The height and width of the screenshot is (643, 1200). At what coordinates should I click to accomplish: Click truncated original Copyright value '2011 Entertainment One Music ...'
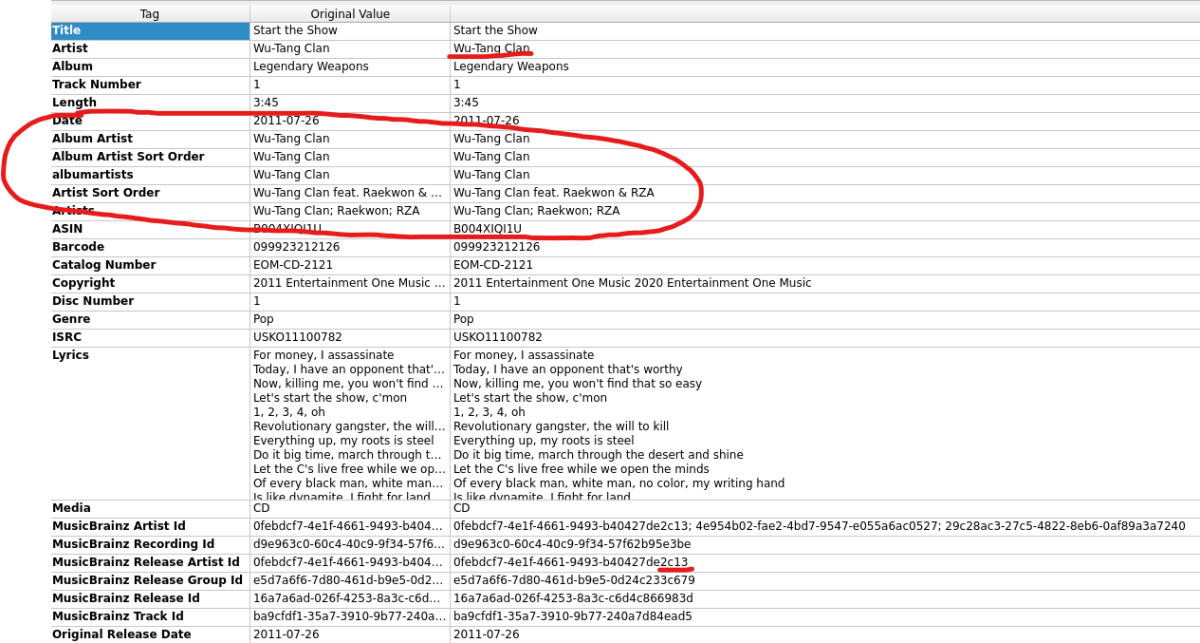click(349, 283)
